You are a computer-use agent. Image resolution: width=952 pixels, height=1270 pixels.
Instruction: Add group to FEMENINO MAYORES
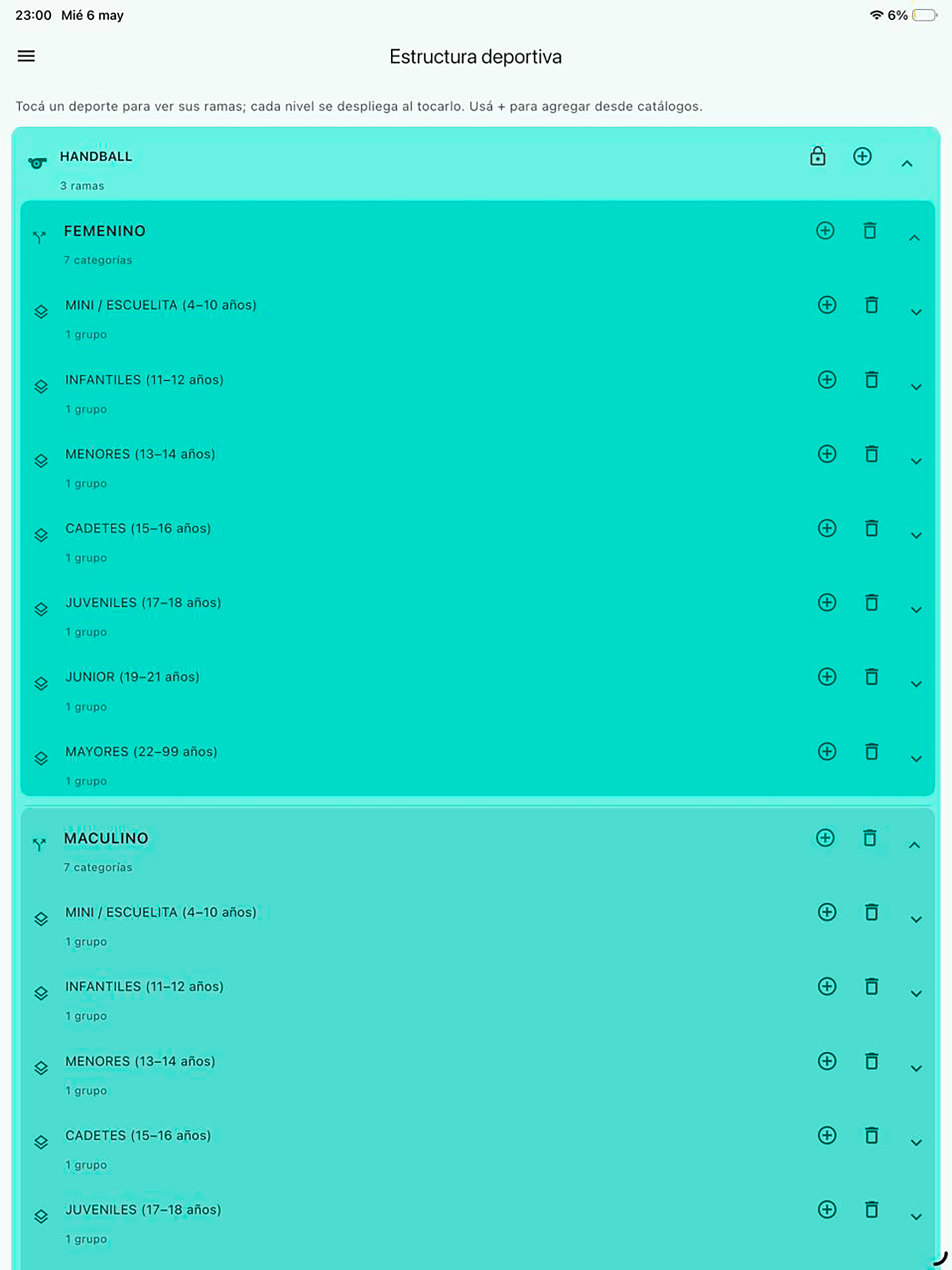[827, 752]
